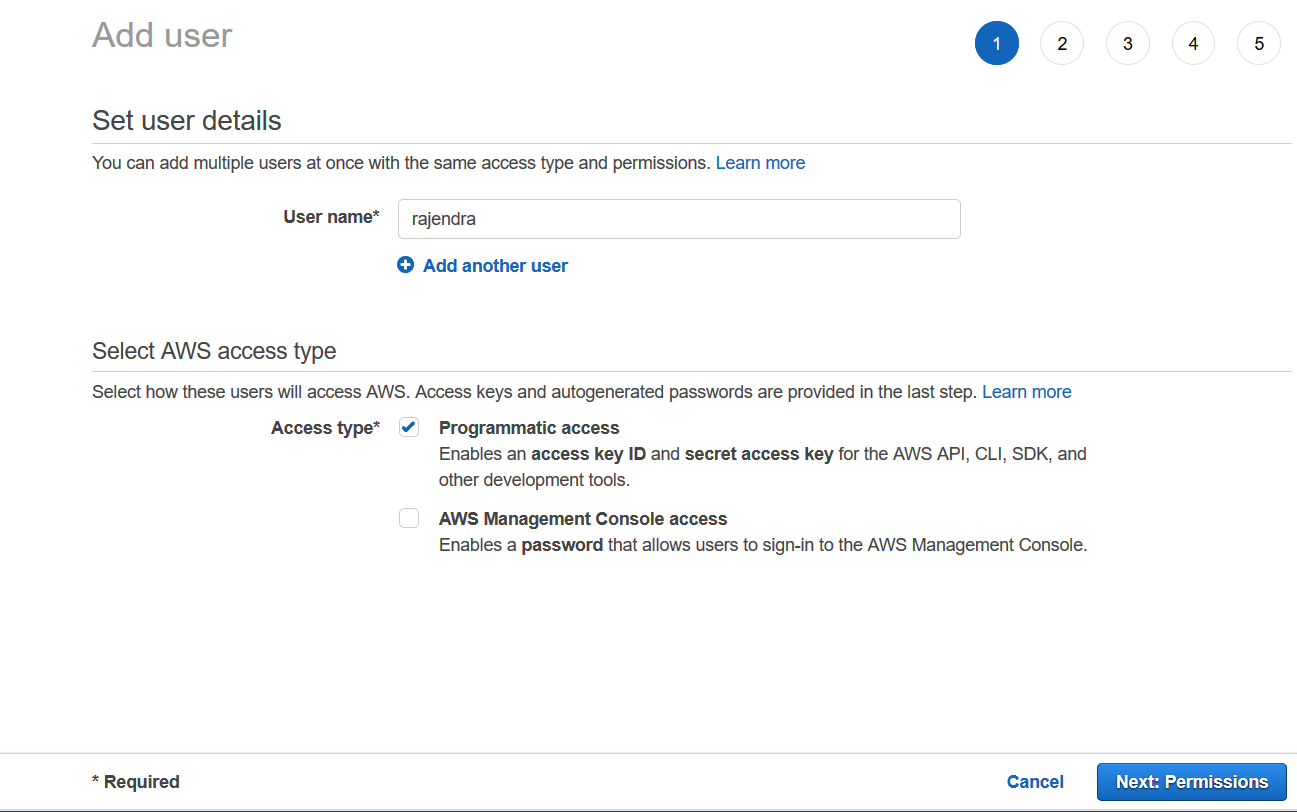Click the plus icon beside Add another user
The image size is (1297, 812).
pyautogui.click(x=405, y=265)
